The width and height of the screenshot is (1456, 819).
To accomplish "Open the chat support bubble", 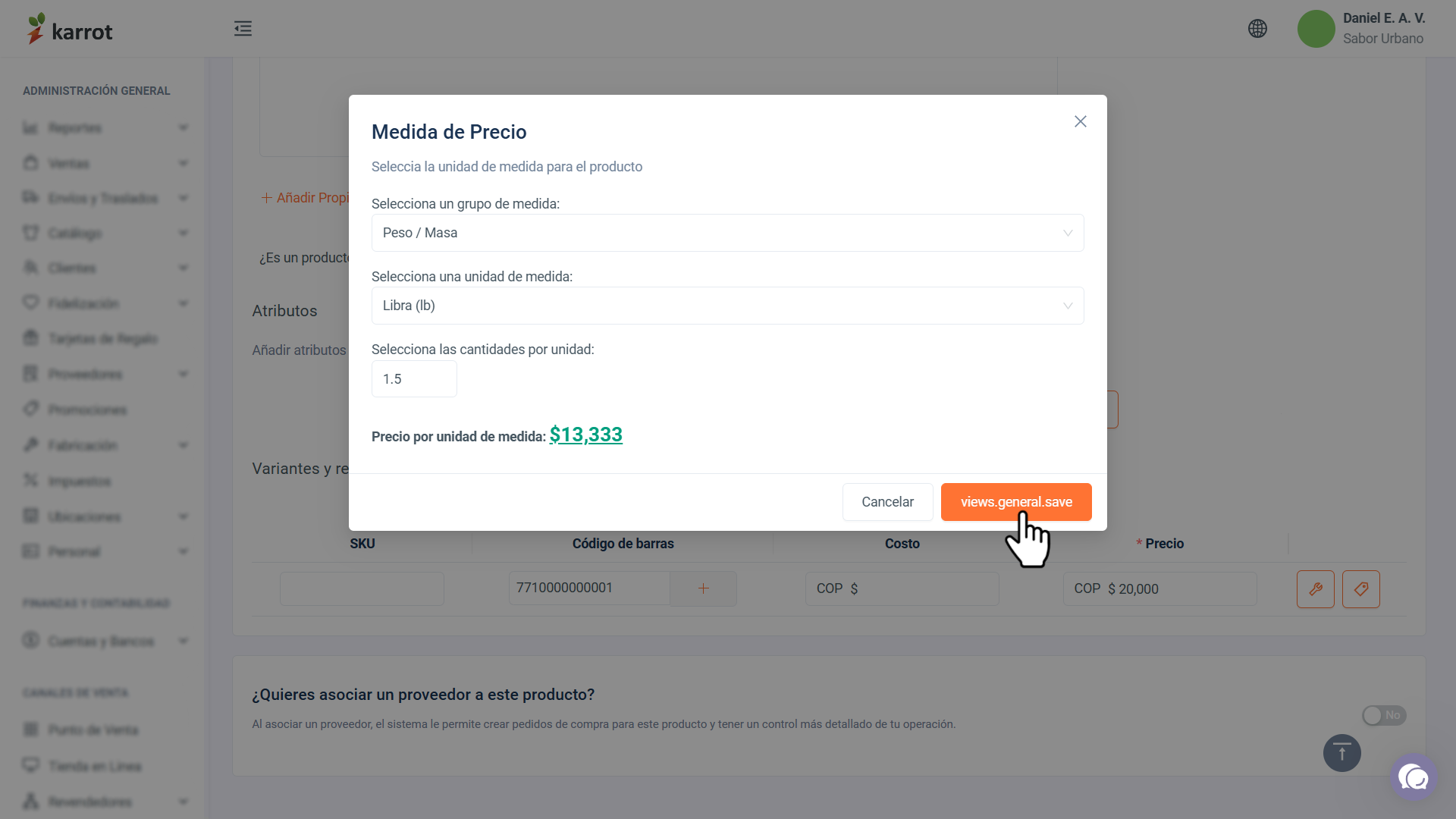I will (1414, 777).
